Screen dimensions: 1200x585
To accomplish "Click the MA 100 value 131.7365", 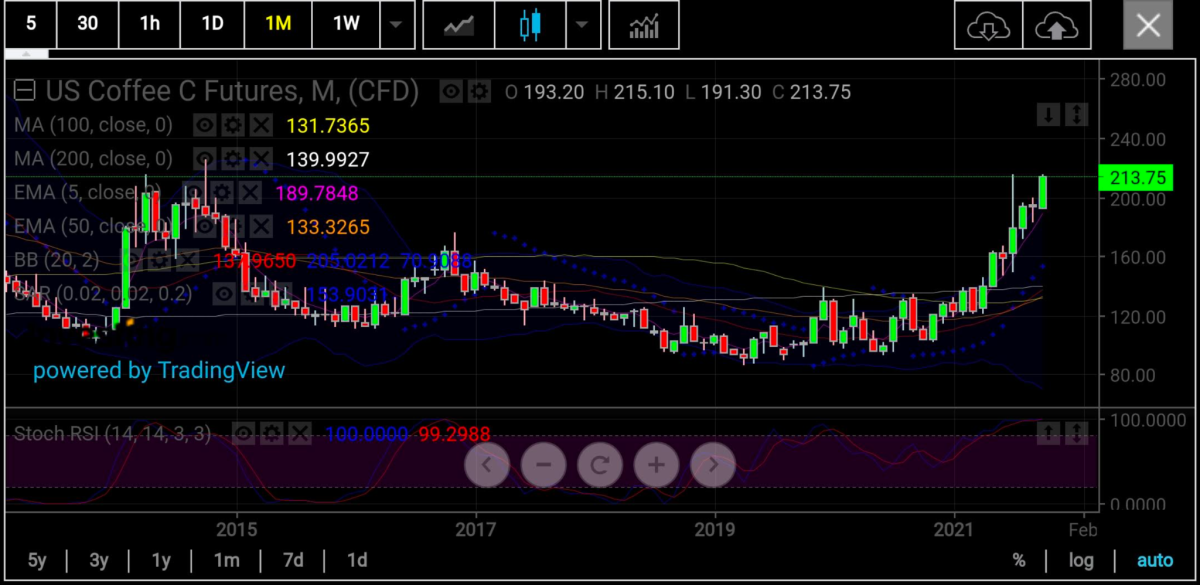I will click(x=328, y=126).
